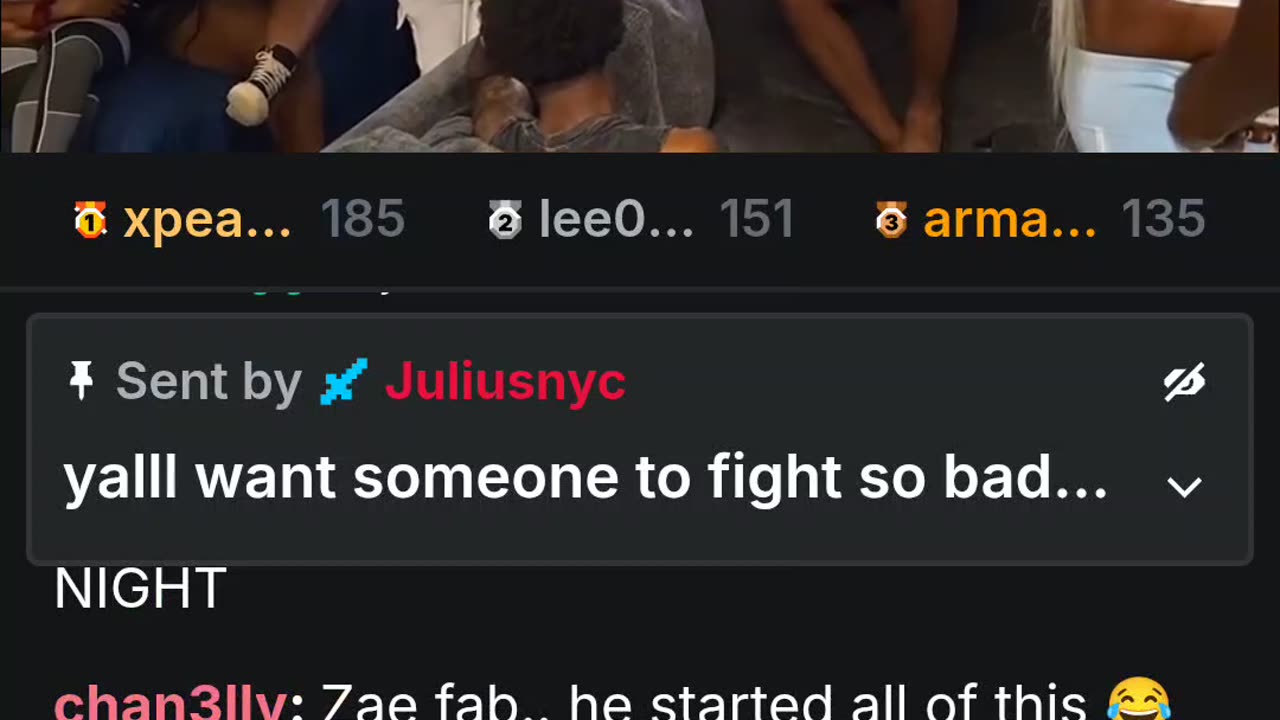The width and height of the screenshot is (1280, 720).
Task: Click the live stream video at the top
Action: (x=640, y=76)
